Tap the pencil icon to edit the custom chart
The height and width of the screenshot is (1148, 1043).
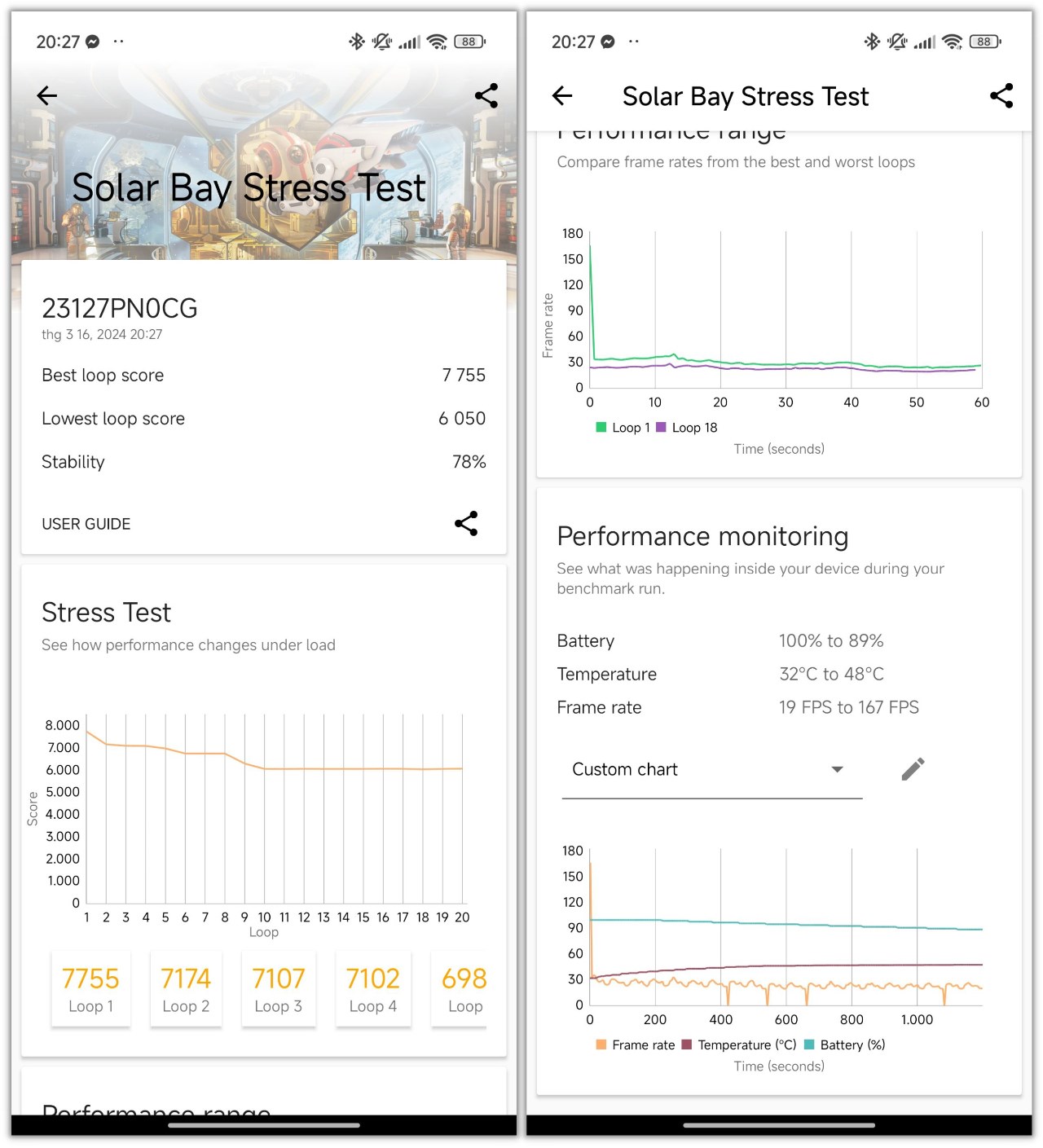click(913, 768)
